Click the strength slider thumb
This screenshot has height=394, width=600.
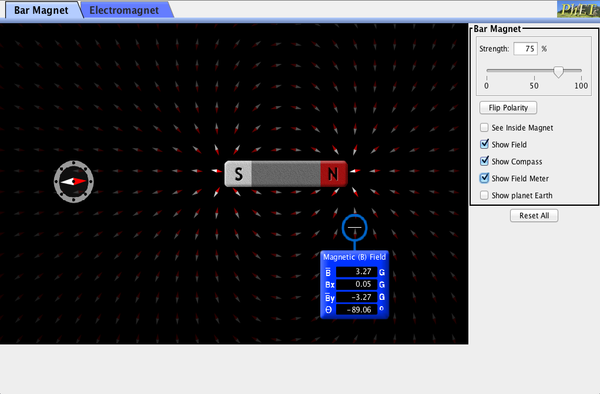coord(558,72)
